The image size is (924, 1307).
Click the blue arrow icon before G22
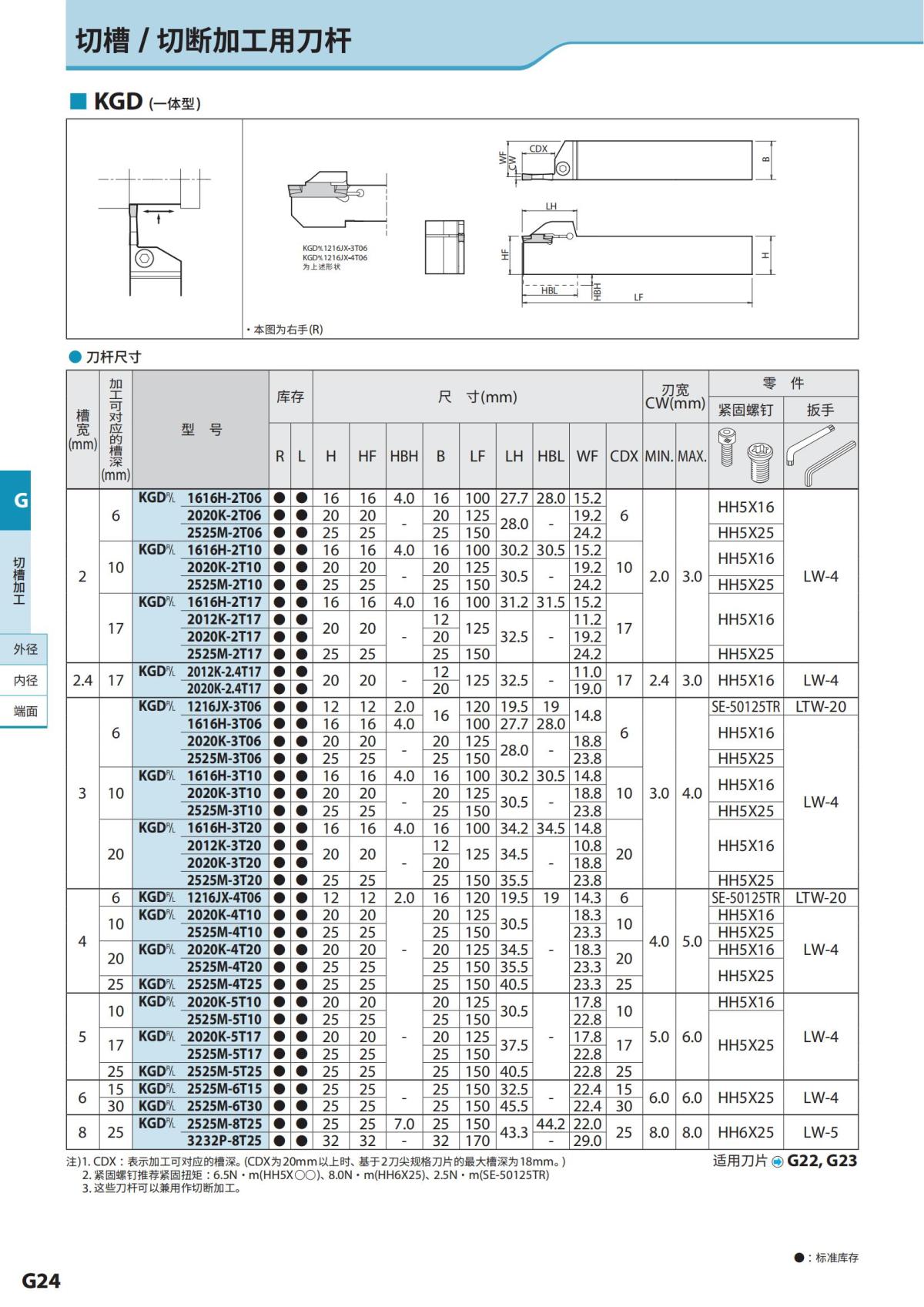777,1161
